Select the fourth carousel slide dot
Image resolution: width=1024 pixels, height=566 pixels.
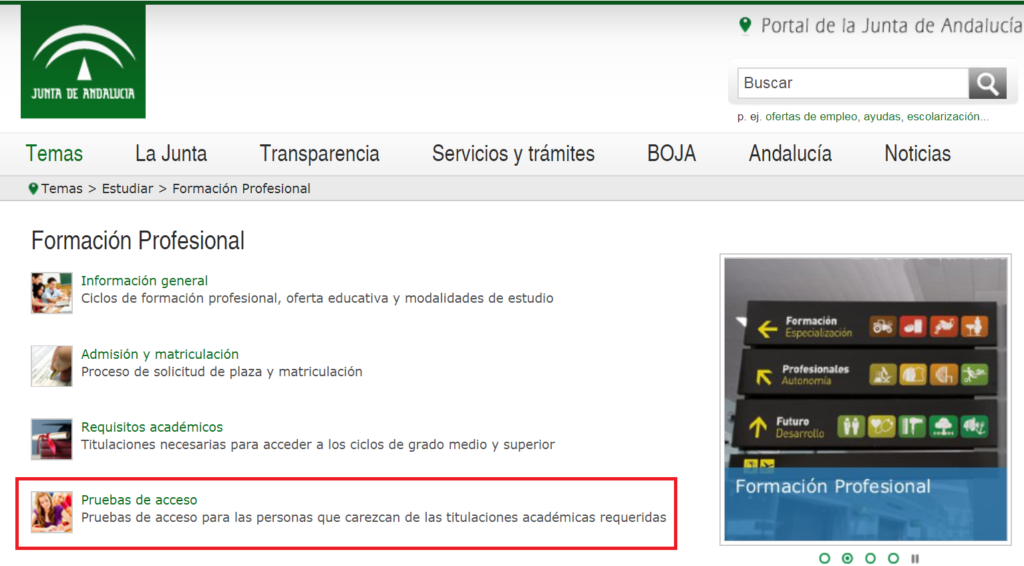tap(892, 558)
